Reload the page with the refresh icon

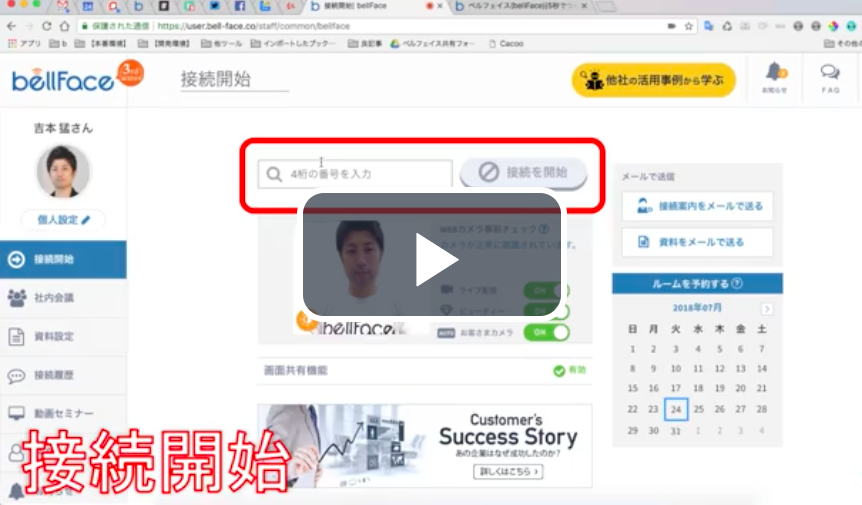[47, 26]
